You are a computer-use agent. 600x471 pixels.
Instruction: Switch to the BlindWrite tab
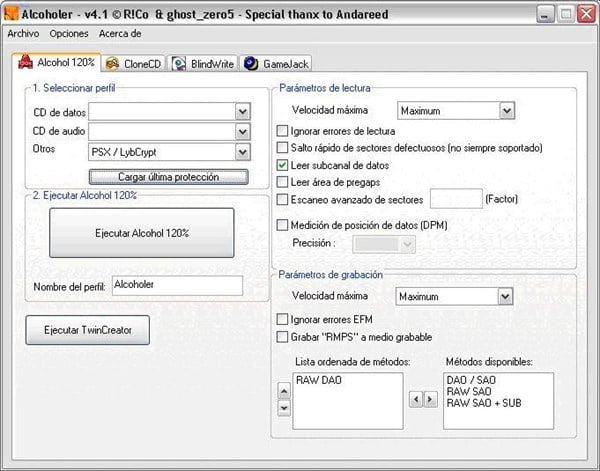(x=203, y=64)
